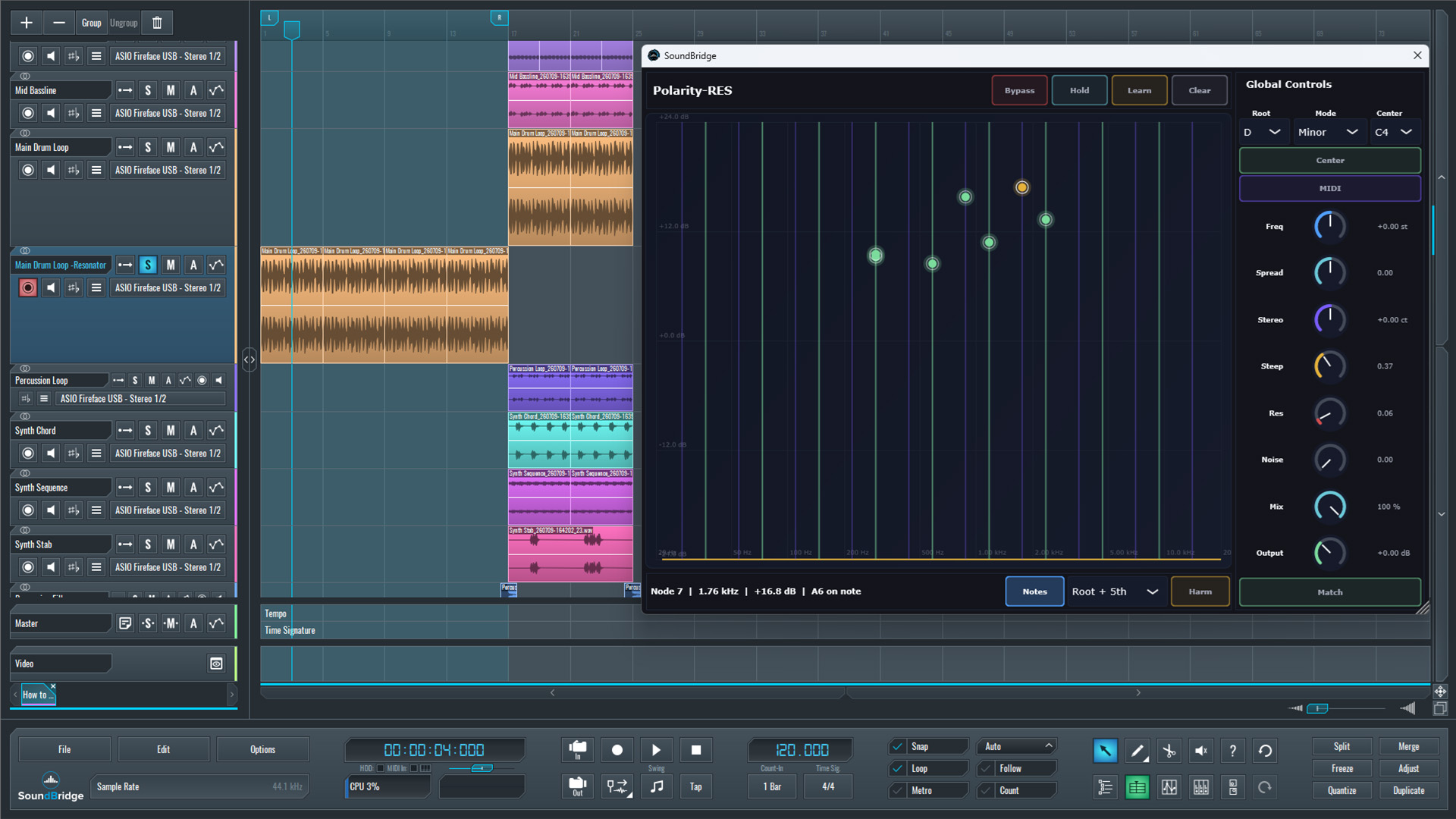Click the green sequencer view icon
1456x819 pixels.
point(1137,787)
